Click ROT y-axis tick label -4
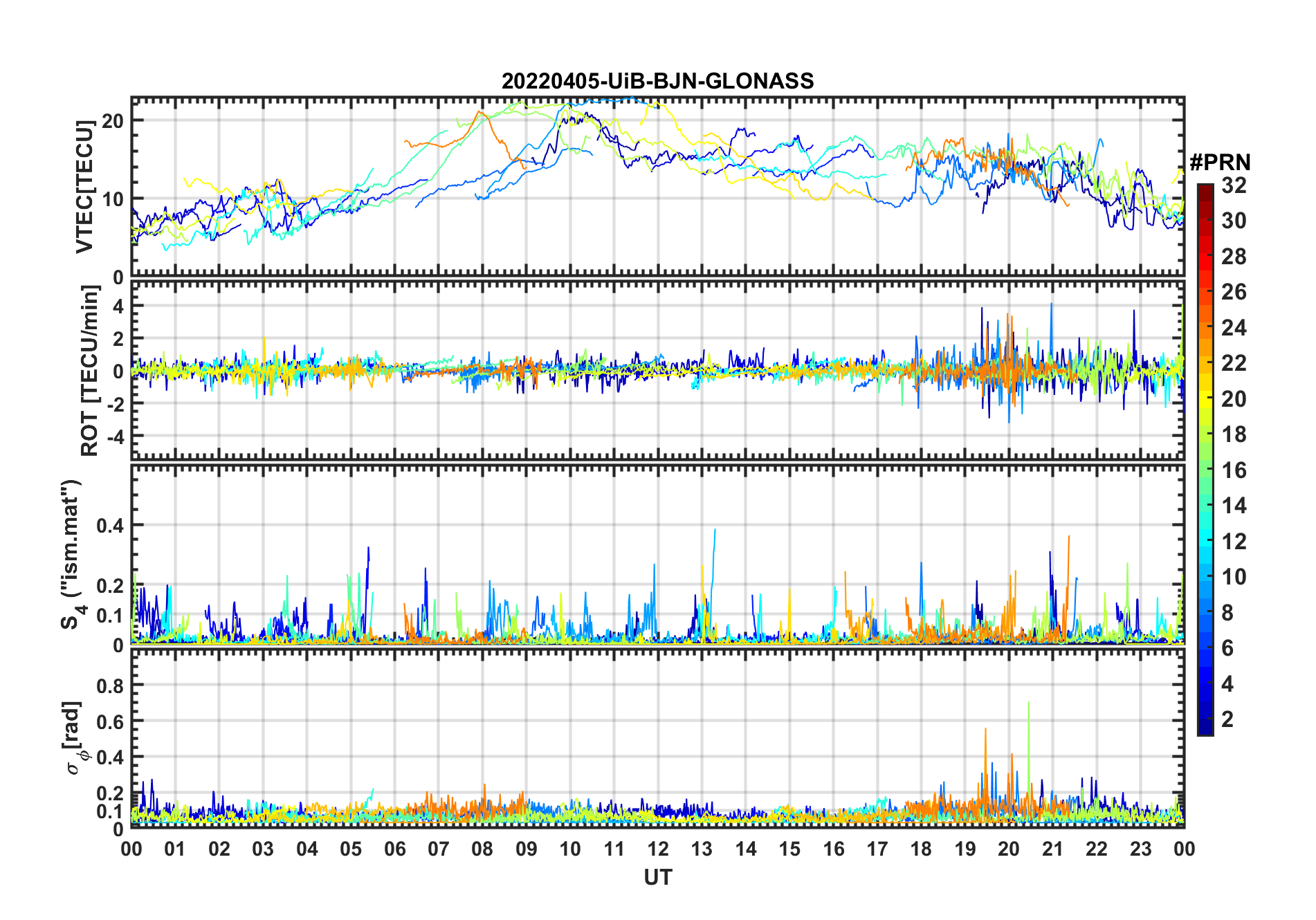 tap(115, 436)
